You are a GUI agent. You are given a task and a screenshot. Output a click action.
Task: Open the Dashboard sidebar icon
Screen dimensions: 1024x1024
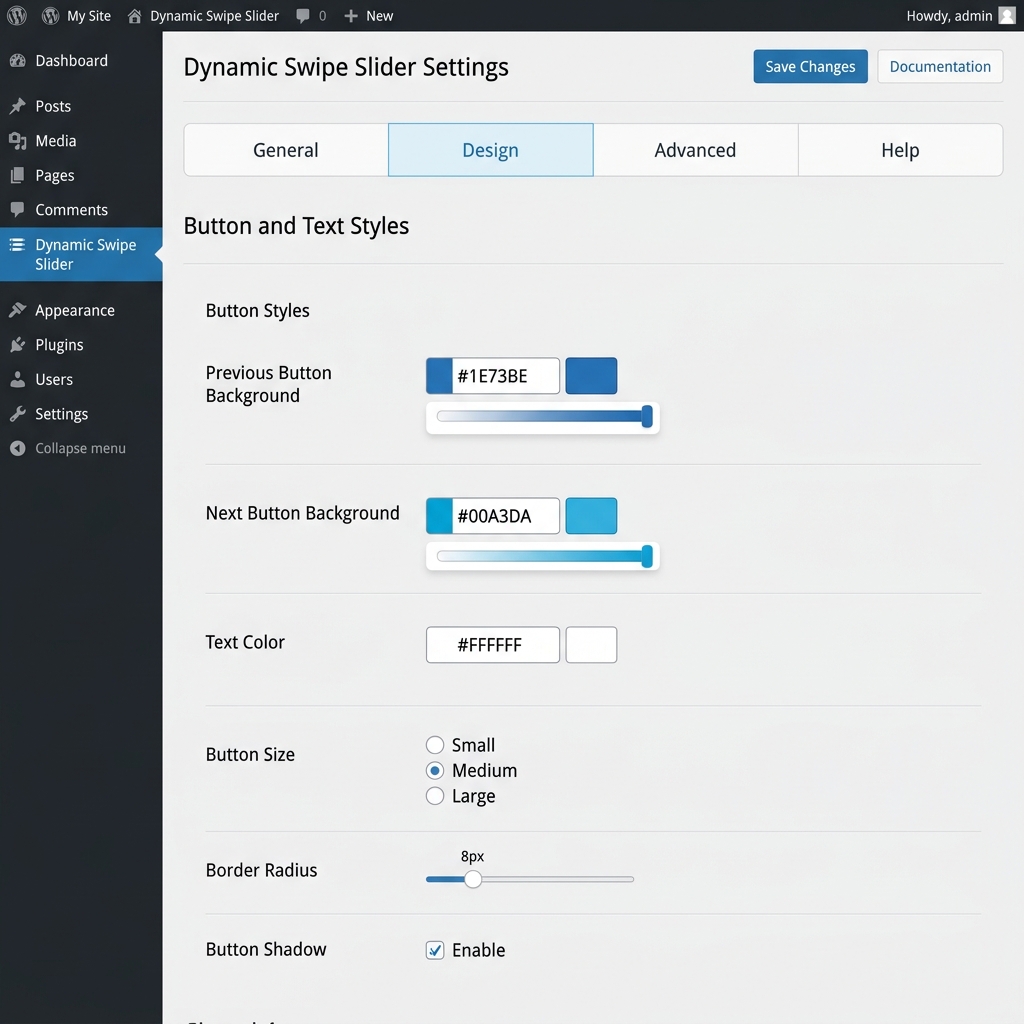[18, 61]
